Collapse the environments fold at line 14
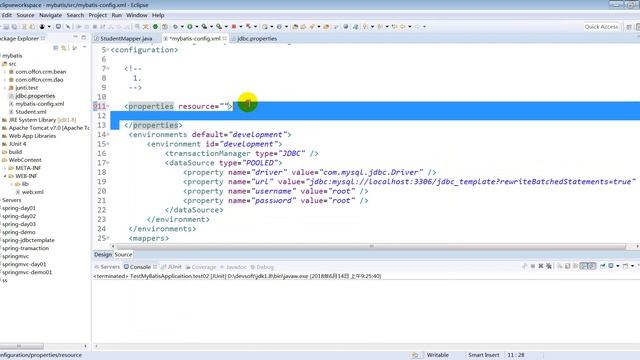The image size is (640, 360). (108, 134)
